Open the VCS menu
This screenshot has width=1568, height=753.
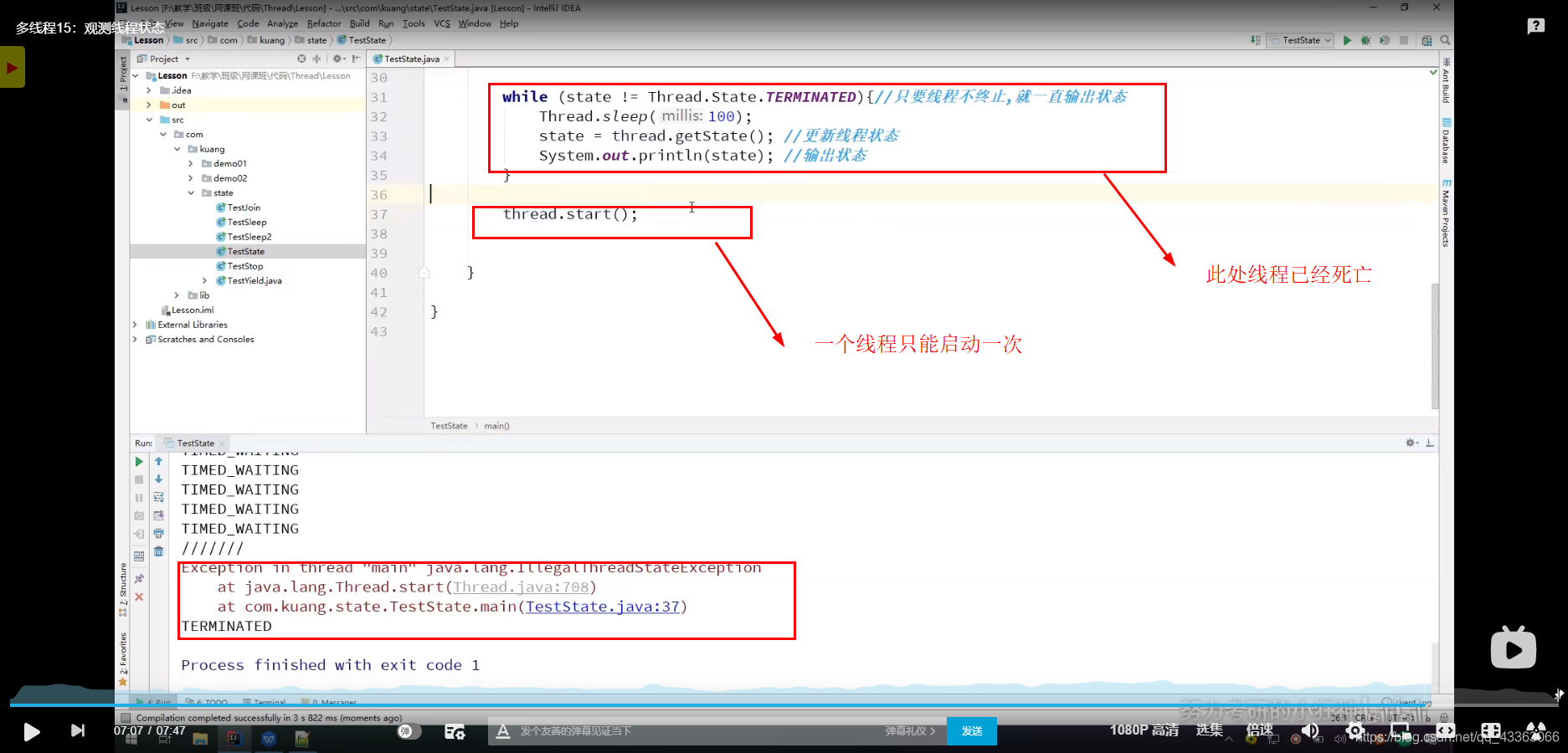(x=442, y=23)
